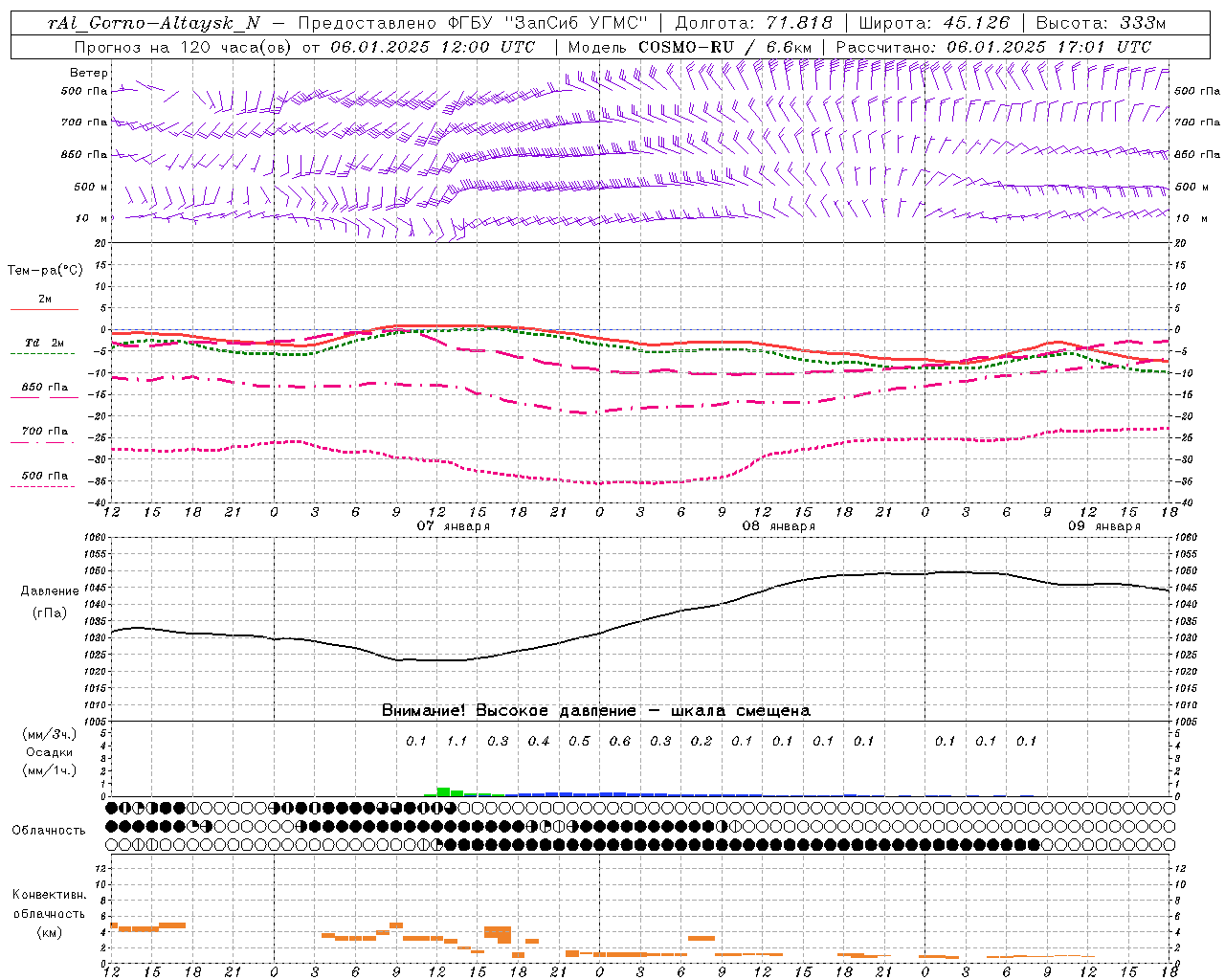1225x980 pixels.
Task: Click the Давление pressure label
Action: pyautogui.click(x=50, y=591)
